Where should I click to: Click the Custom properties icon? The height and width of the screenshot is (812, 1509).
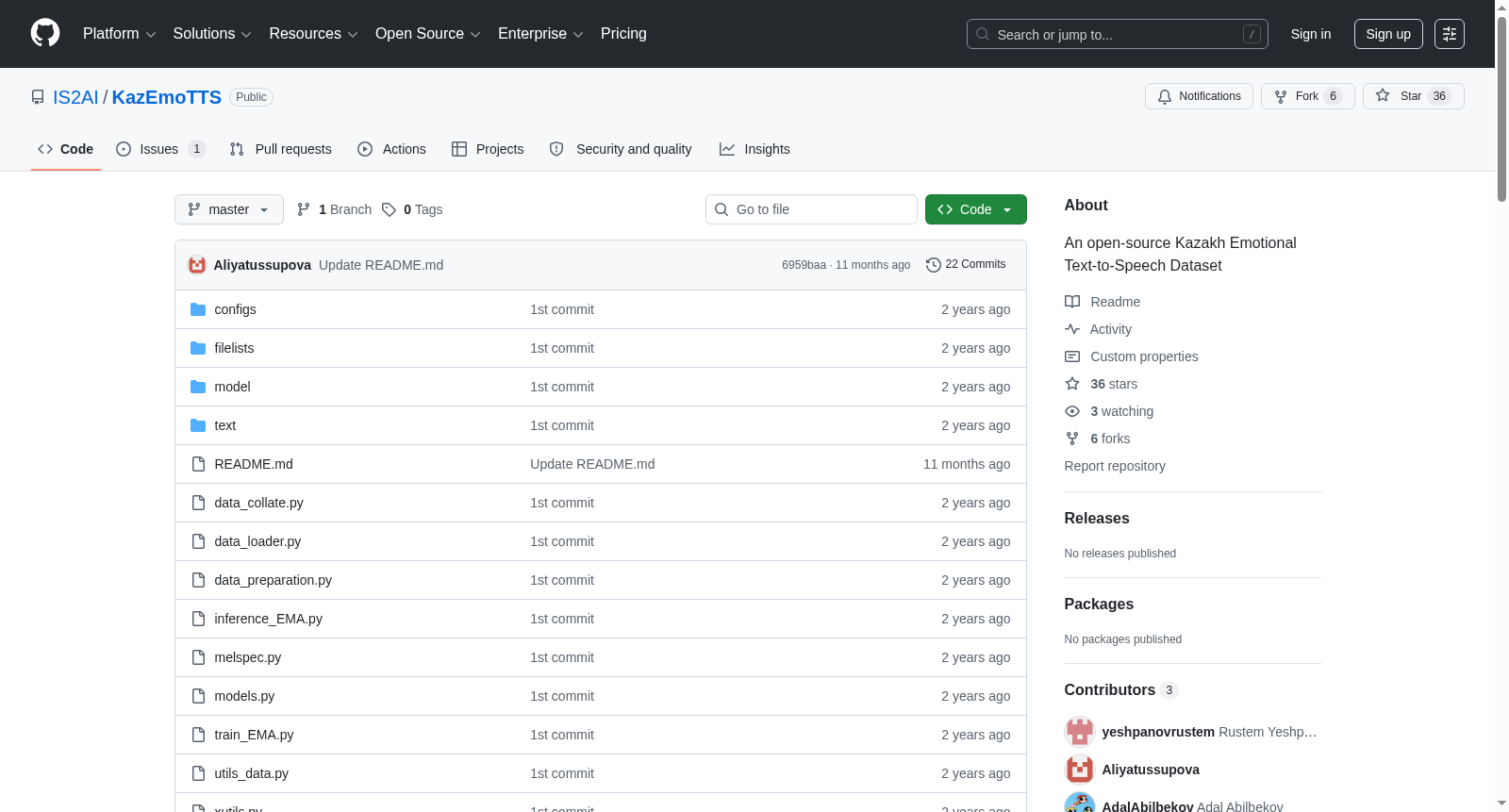(1072, 356)
